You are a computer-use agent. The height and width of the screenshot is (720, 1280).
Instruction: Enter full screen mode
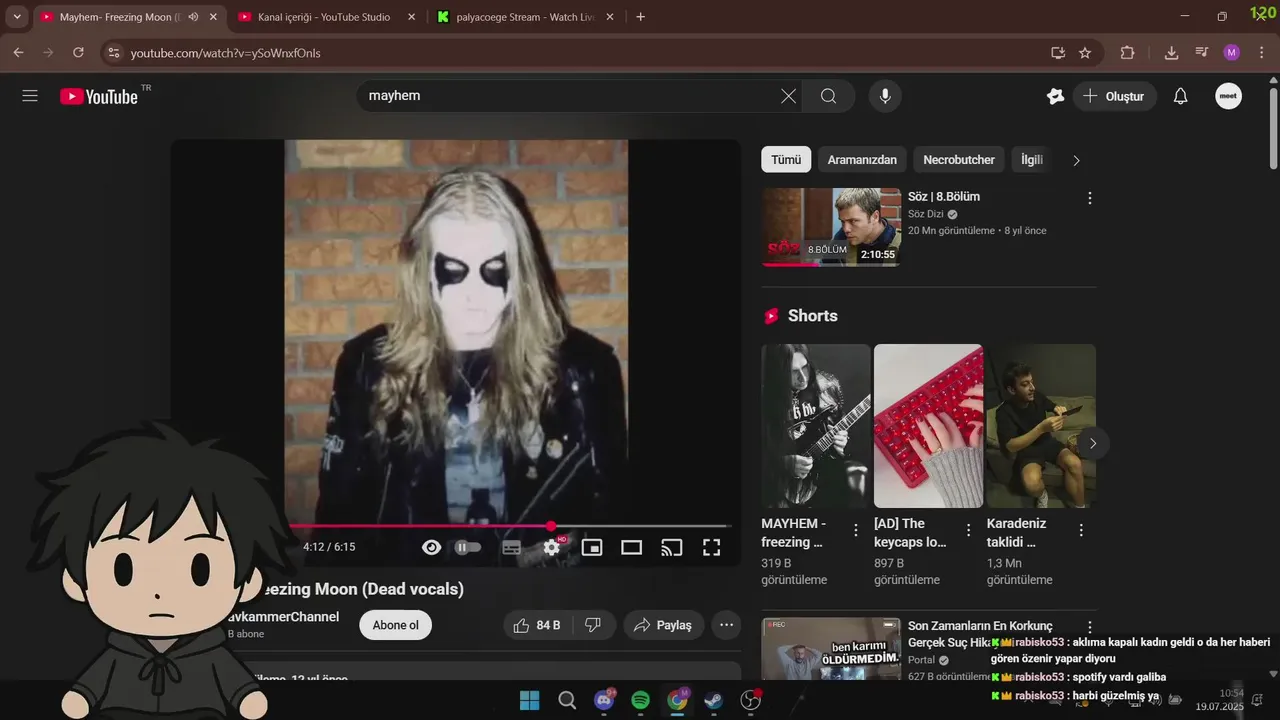click(x=711, y=547)
